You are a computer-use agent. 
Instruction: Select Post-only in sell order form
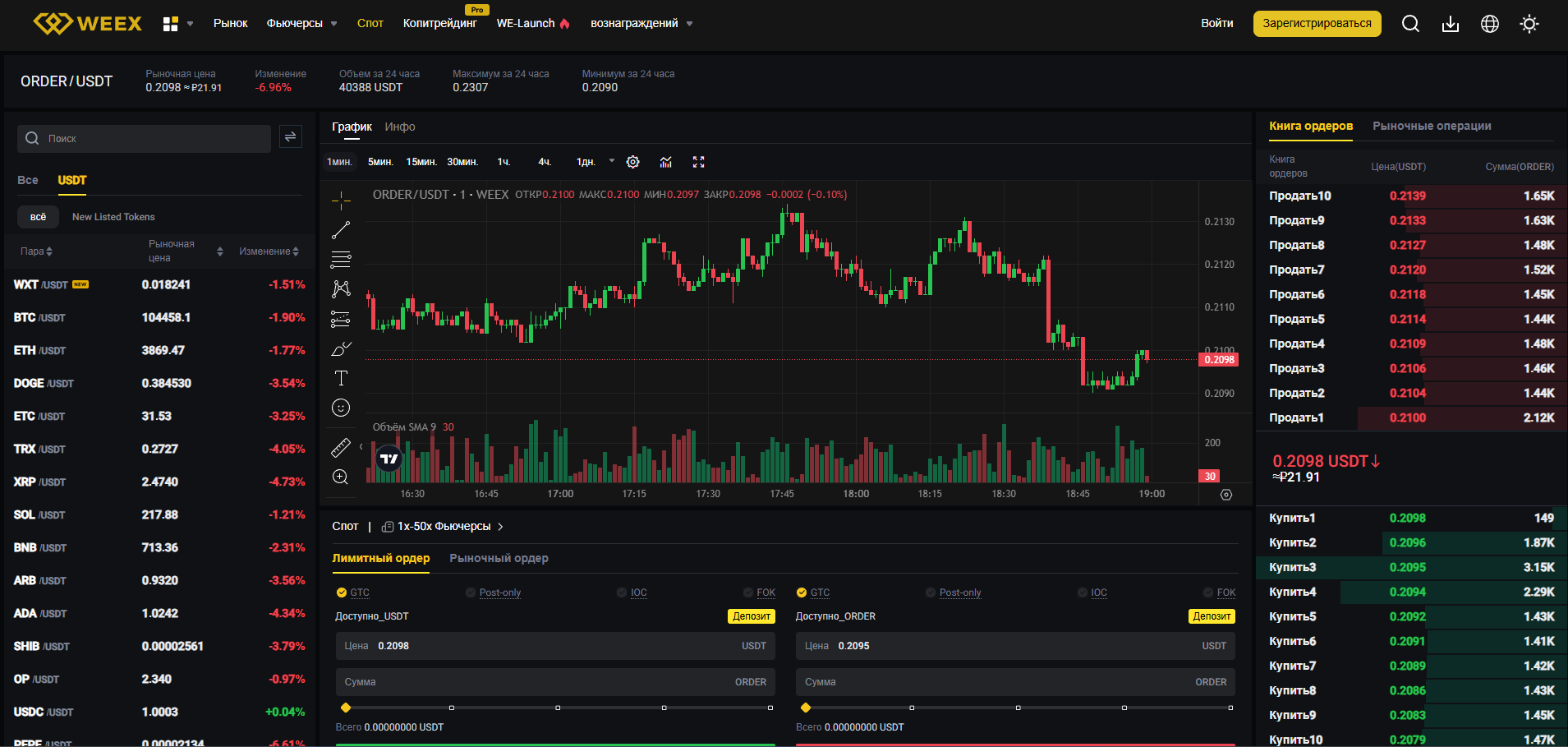click(954, 593)
